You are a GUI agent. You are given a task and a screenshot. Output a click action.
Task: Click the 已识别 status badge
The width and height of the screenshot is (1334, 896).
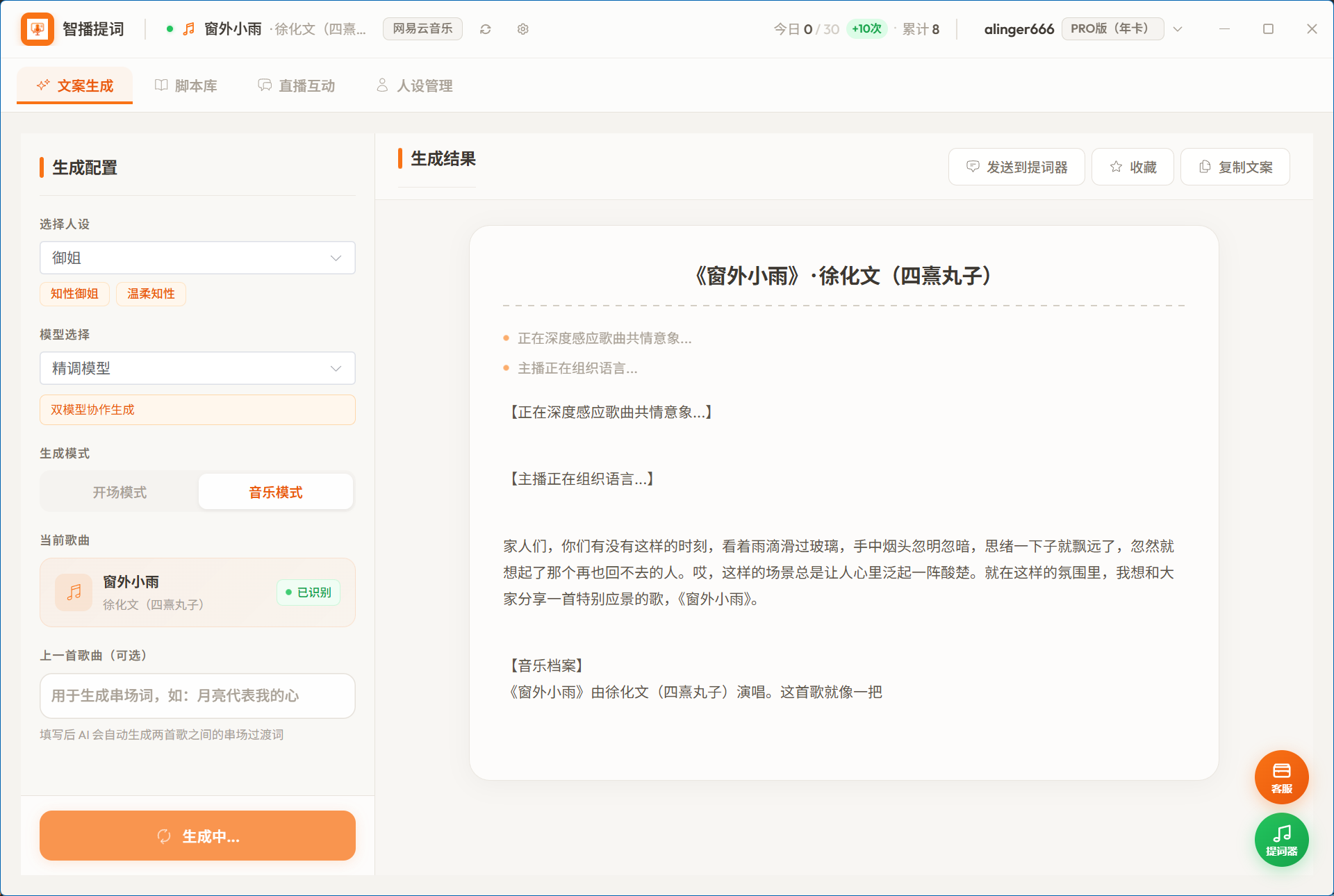point(308,592)
